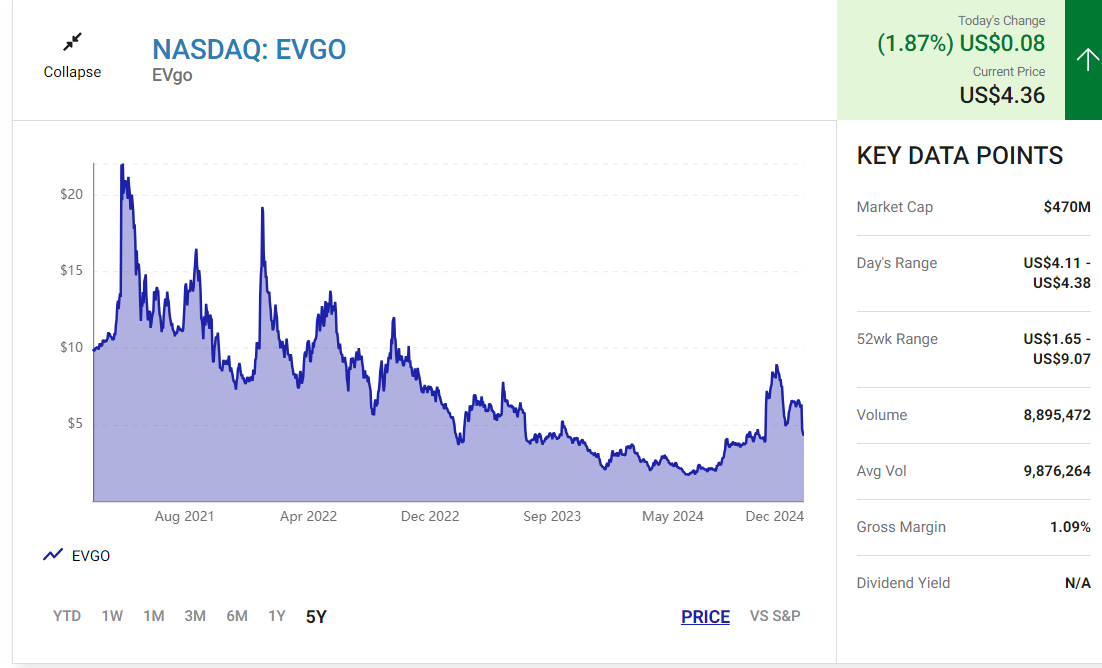Click the Volume label
1102x668 pixels.
pos(881,415)
